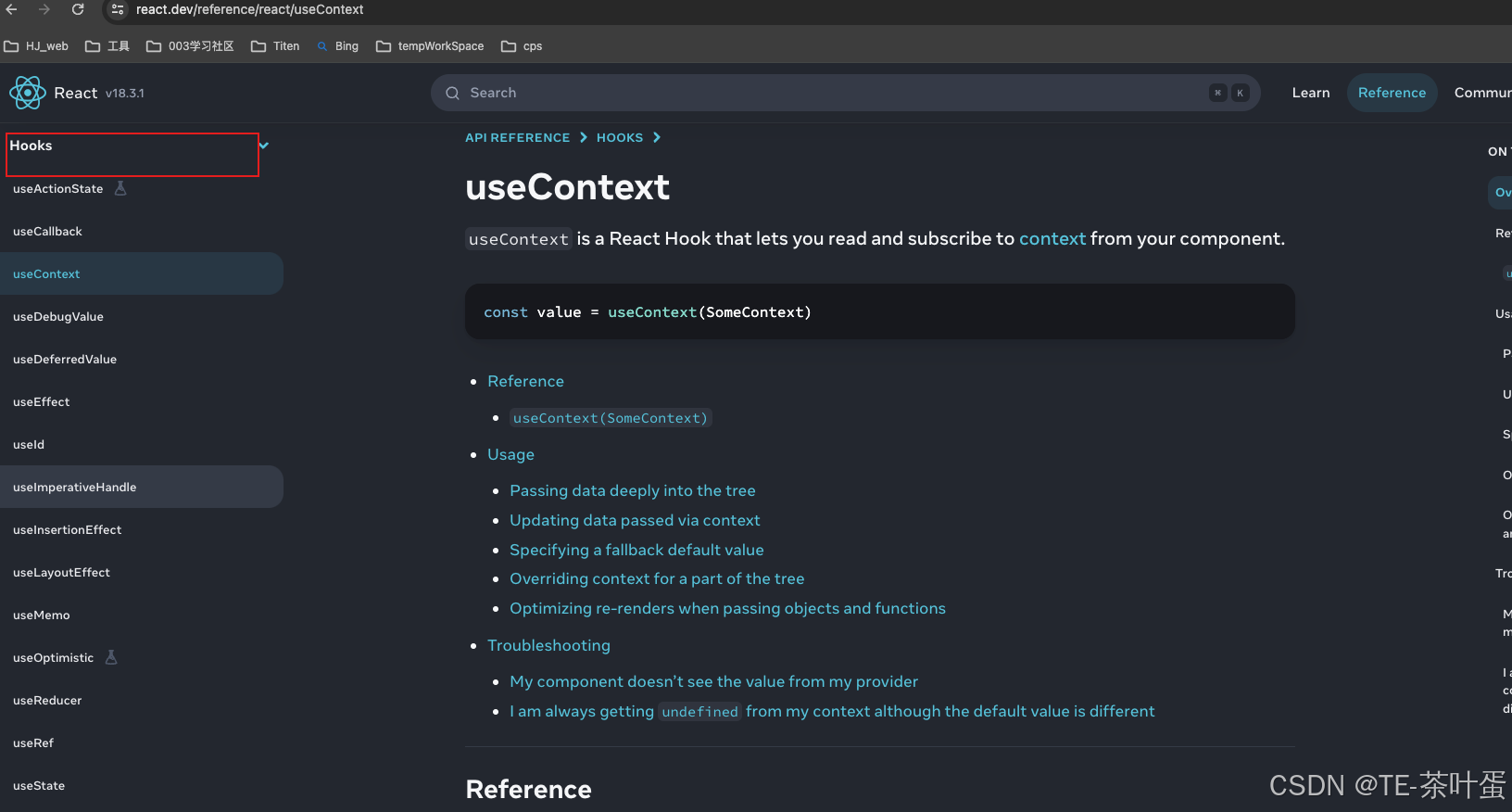Open 'My component doesn't see the value' link
1512x812 pixels.
tap(713, 681)
